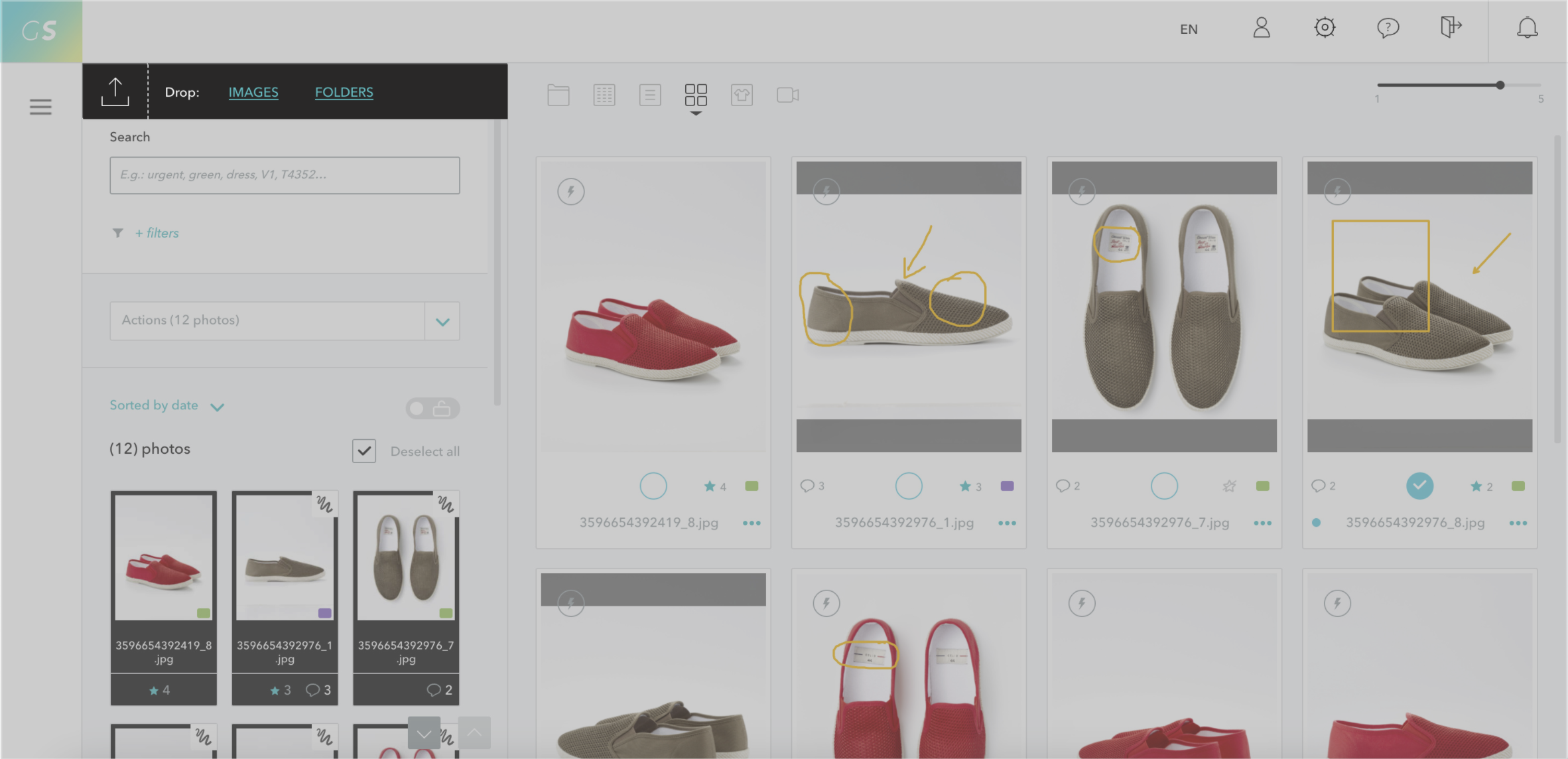1568x759 pixels.
Task: Click the IMAGES drop link
Action: (x=253, y=92)
